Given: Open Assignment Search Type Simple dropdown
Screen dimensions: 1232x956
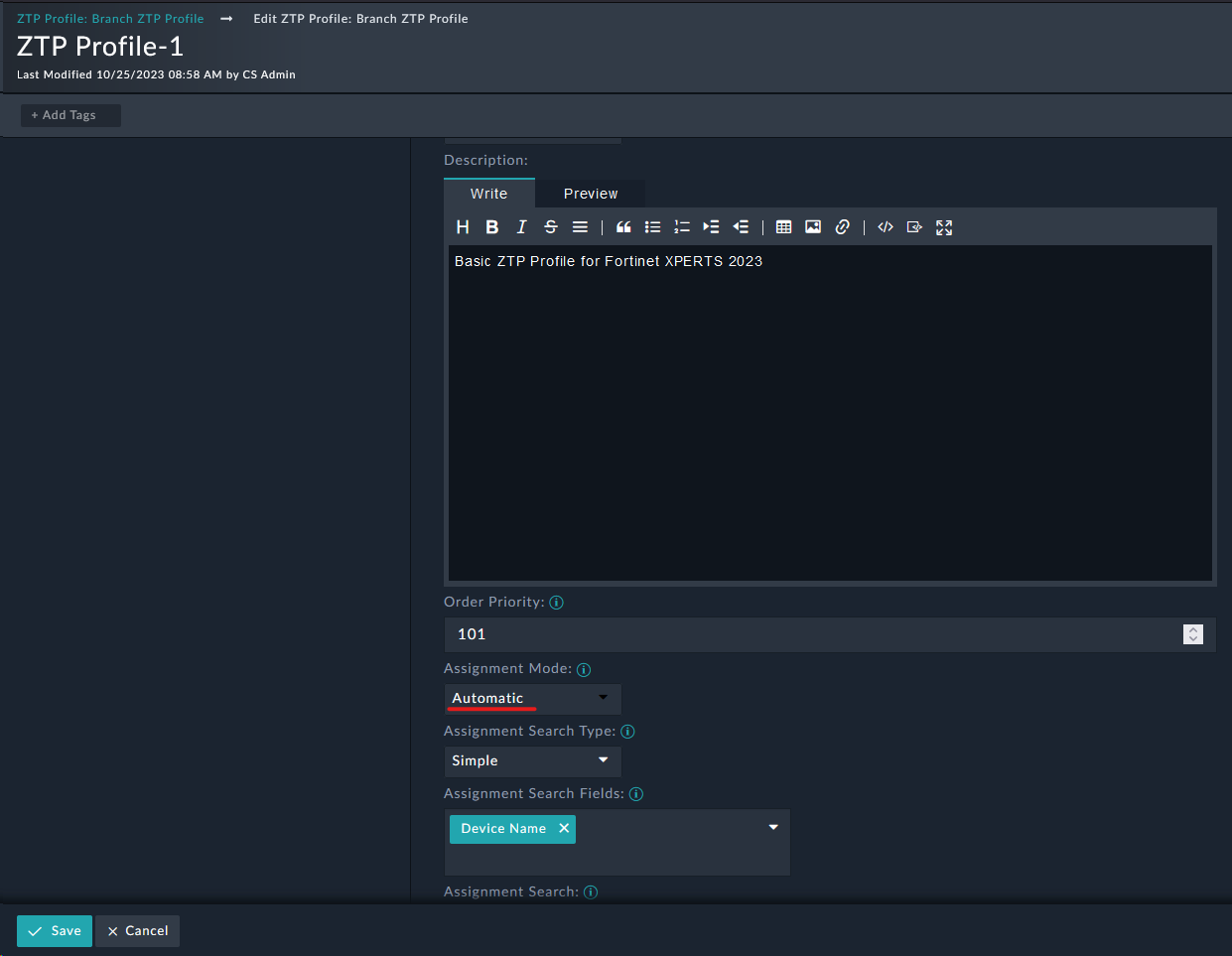Looking at the screenshot, I should pyautogui.click(x=532, y=761).
